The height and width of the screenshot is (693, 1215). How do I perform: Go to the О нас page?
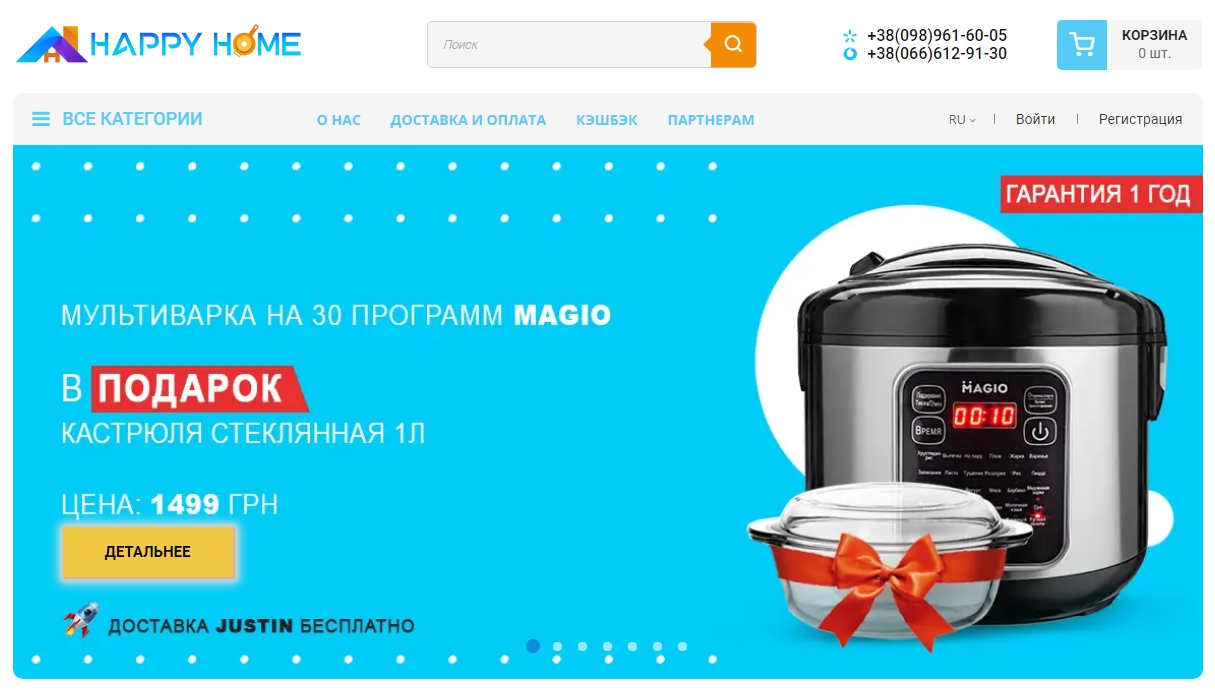pos(339,120)
